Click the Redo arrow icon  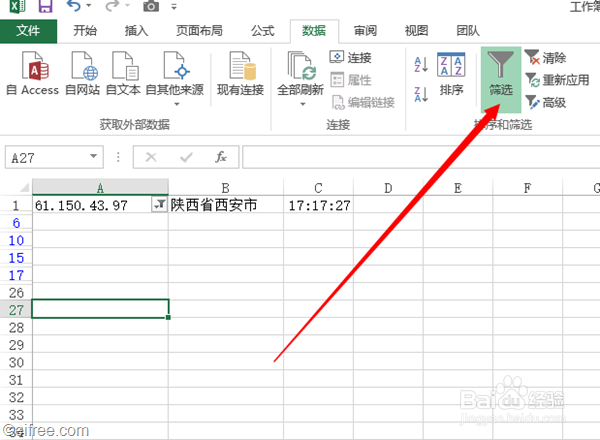click(x=112, y=6)
